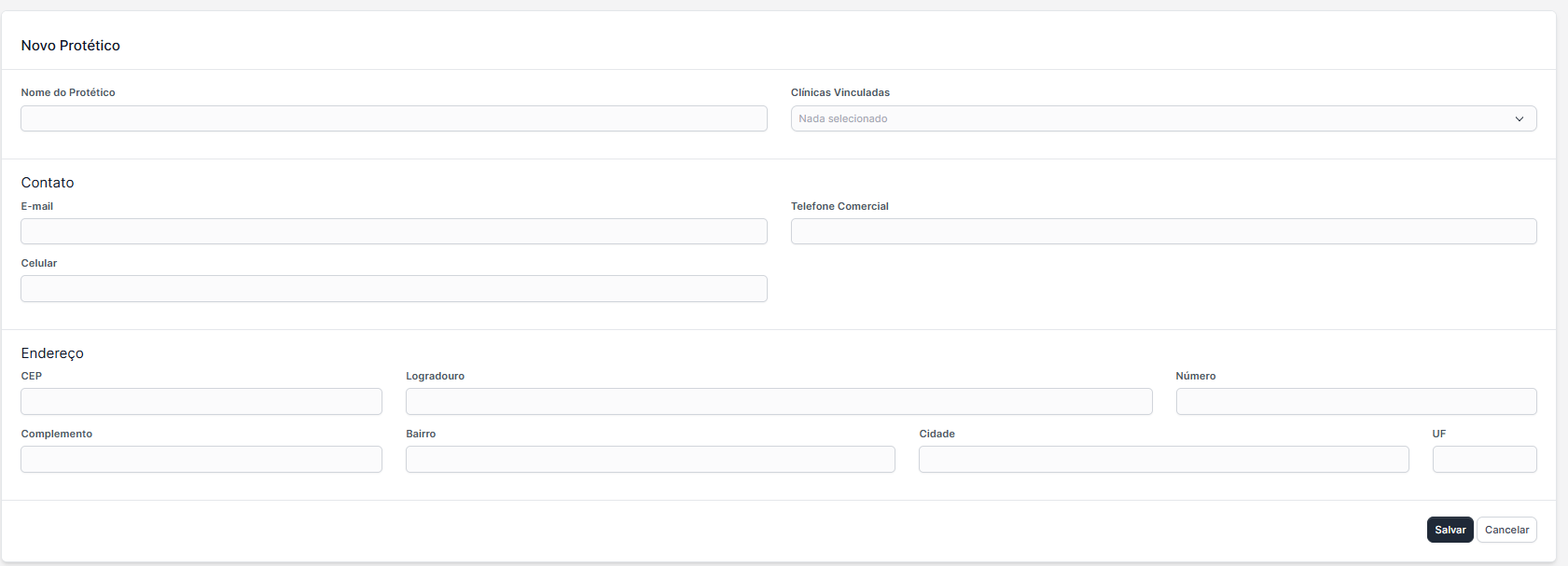Select the Telefone Comercial input field
The width and height of the screenshot is (1568, 566).
(x=1163, y=231)
